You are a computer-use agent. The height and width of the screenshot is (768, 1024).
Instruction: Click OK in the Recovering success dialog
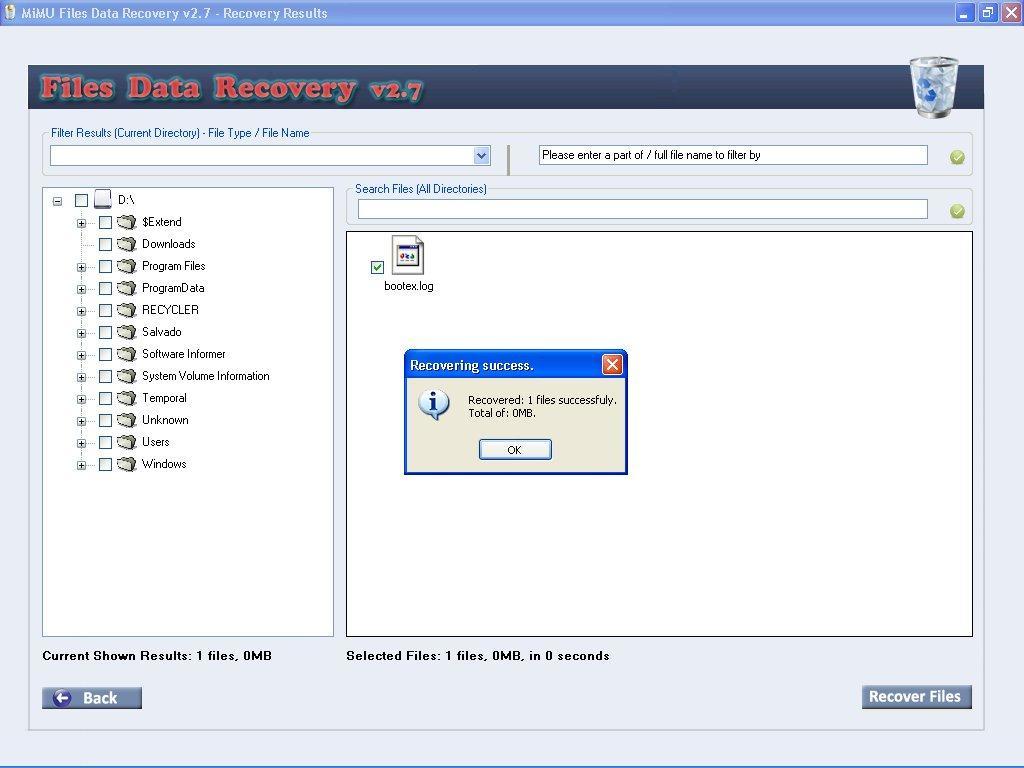(515, 450)
